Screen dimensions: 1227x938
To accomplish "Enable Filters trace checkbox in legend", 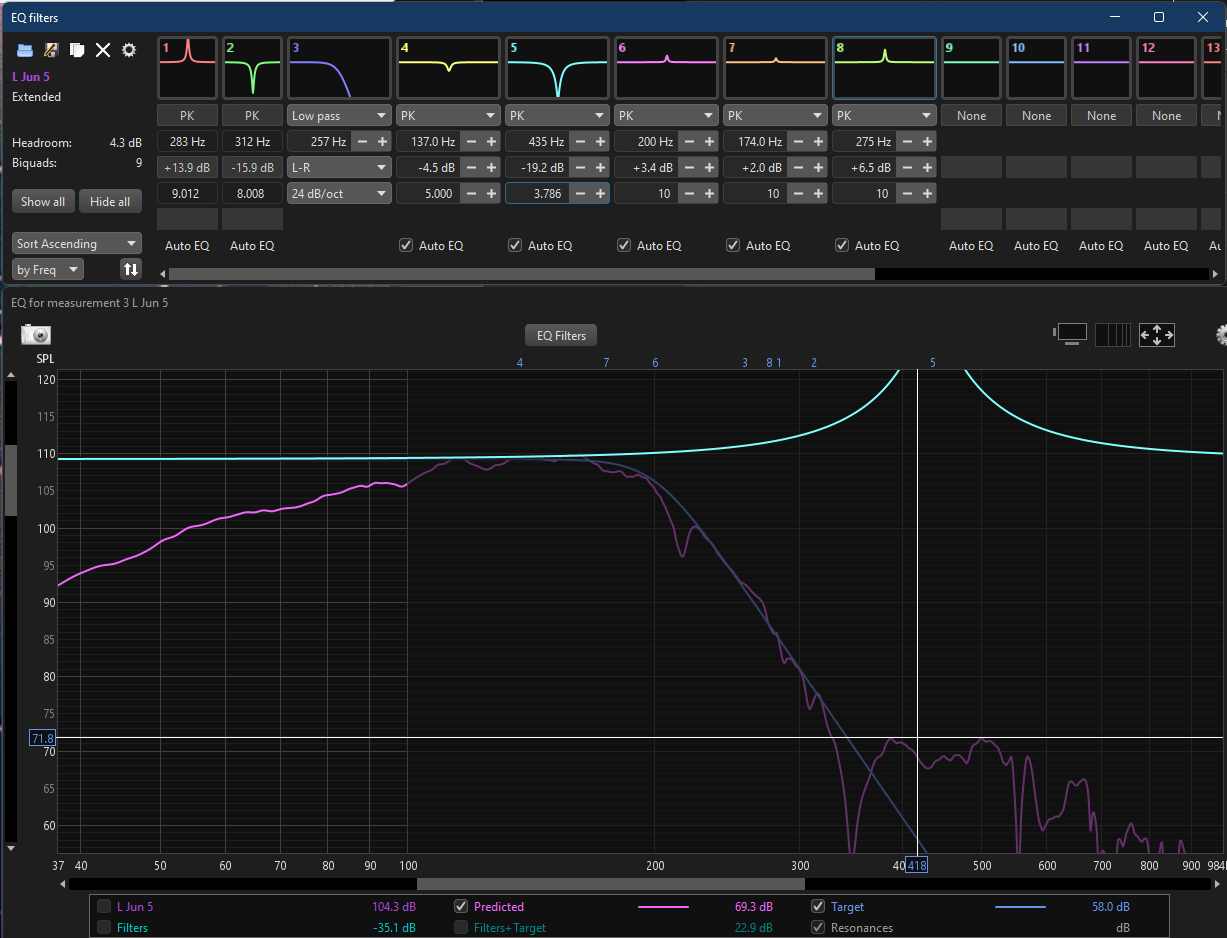I will 104,928.
